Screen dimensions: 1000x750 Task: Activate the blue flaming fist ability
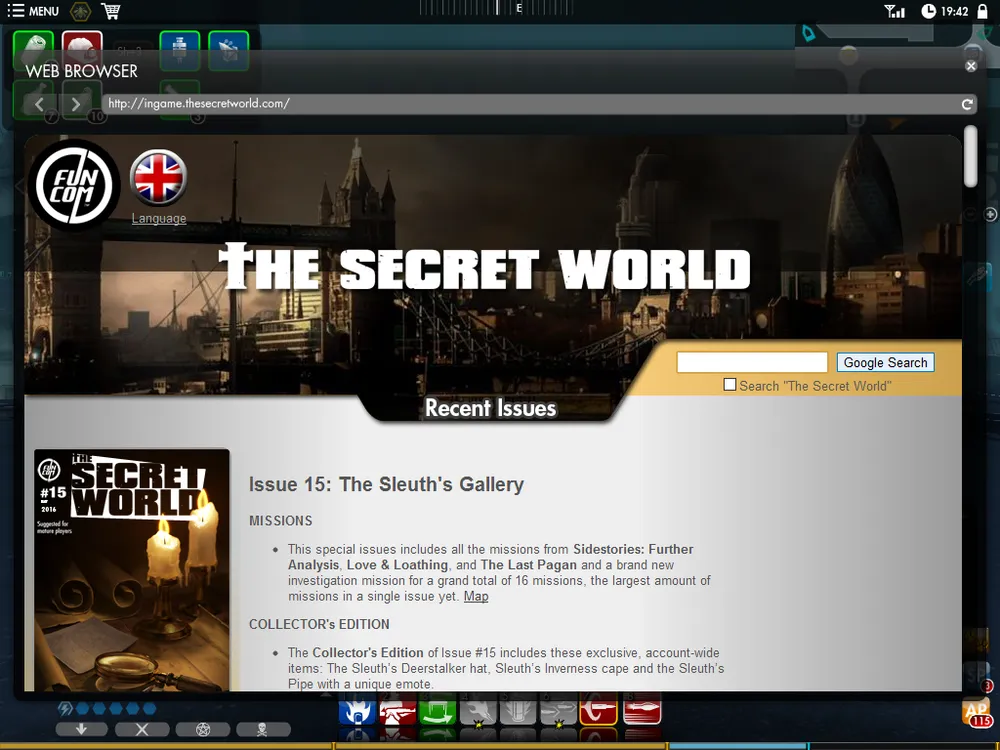[357, 710]
